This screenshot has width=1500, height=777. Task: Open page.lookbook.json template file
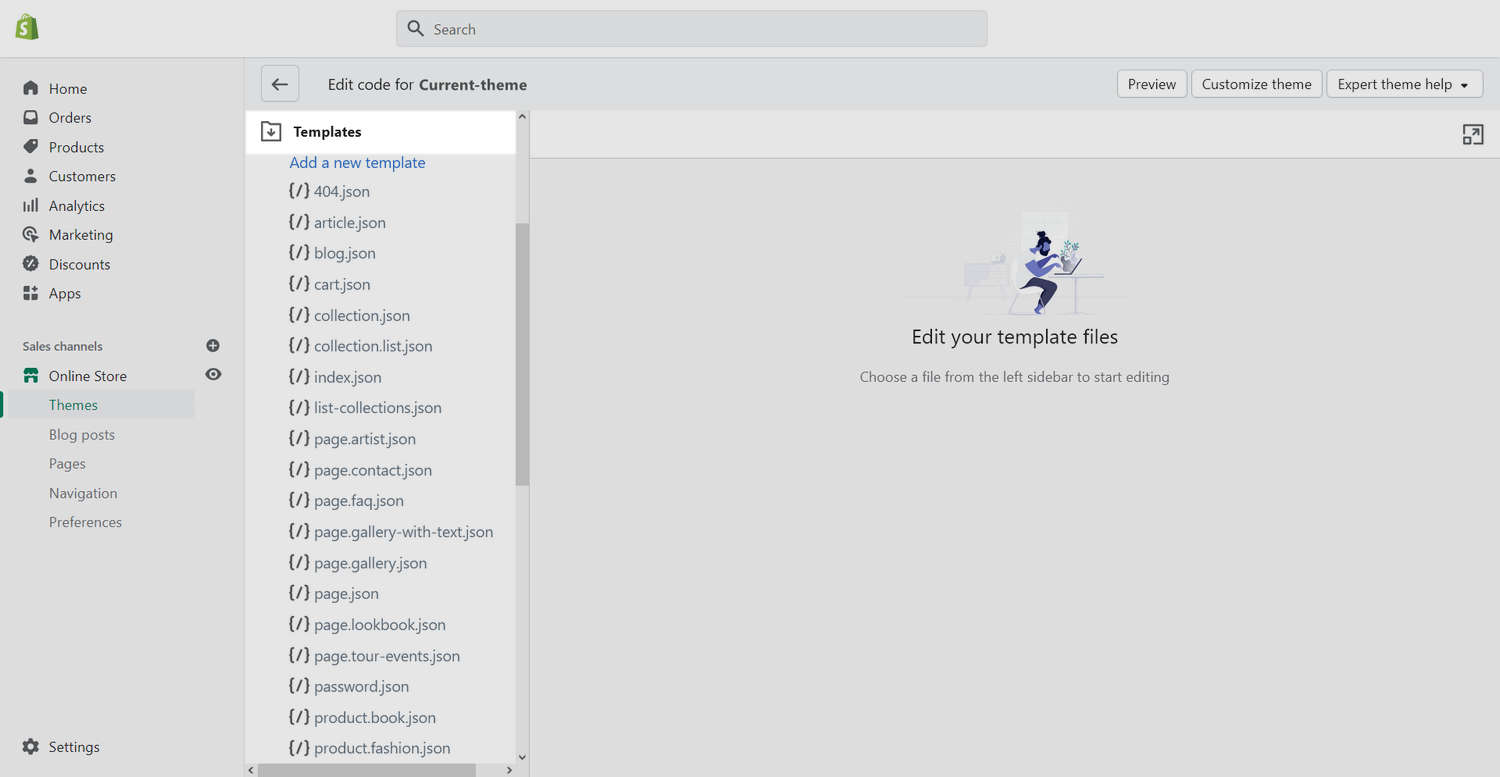tap(380, 624)
